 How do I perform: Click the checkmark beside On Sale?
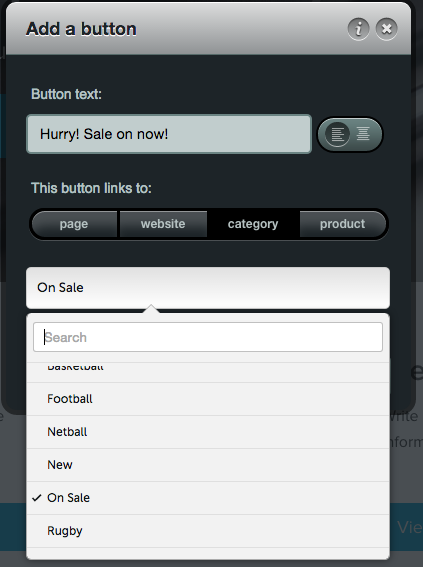click(37, 498)
